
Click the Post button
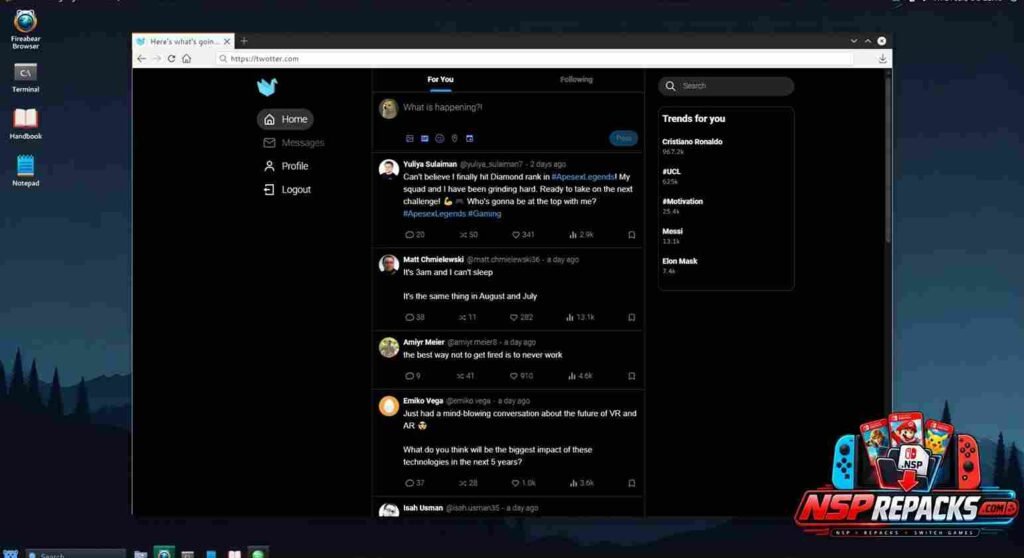pos(623,139)
